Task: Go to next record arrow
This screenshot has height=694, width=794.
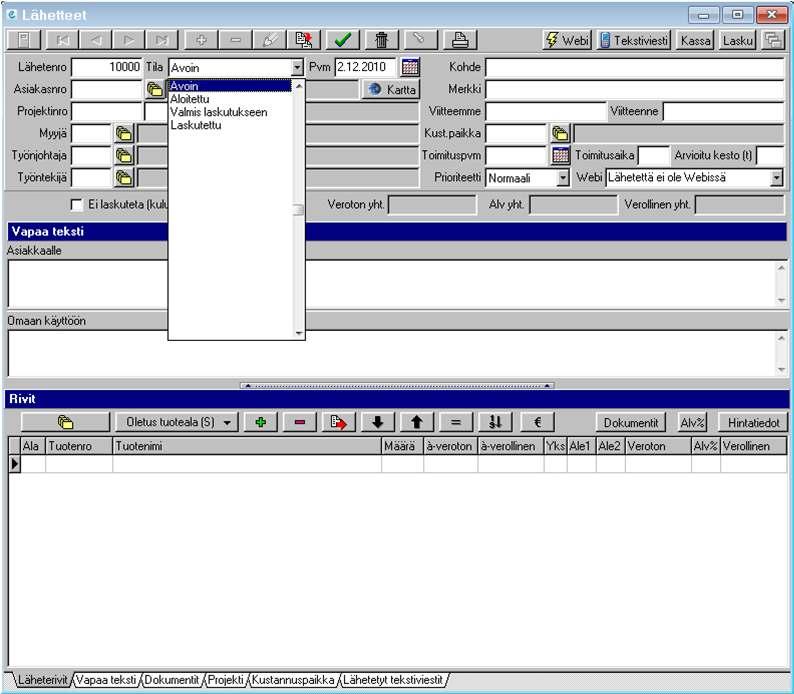Action: coord(129,39)
